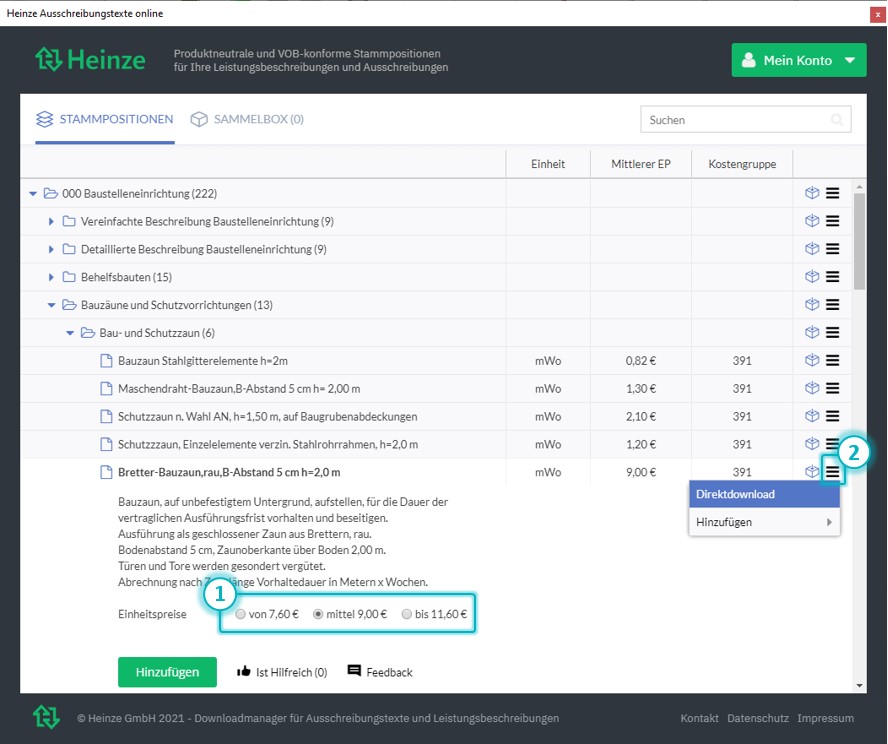888x744 pixels.
Task: Click the scrollbar up arrow
Action: pos(859,186)
